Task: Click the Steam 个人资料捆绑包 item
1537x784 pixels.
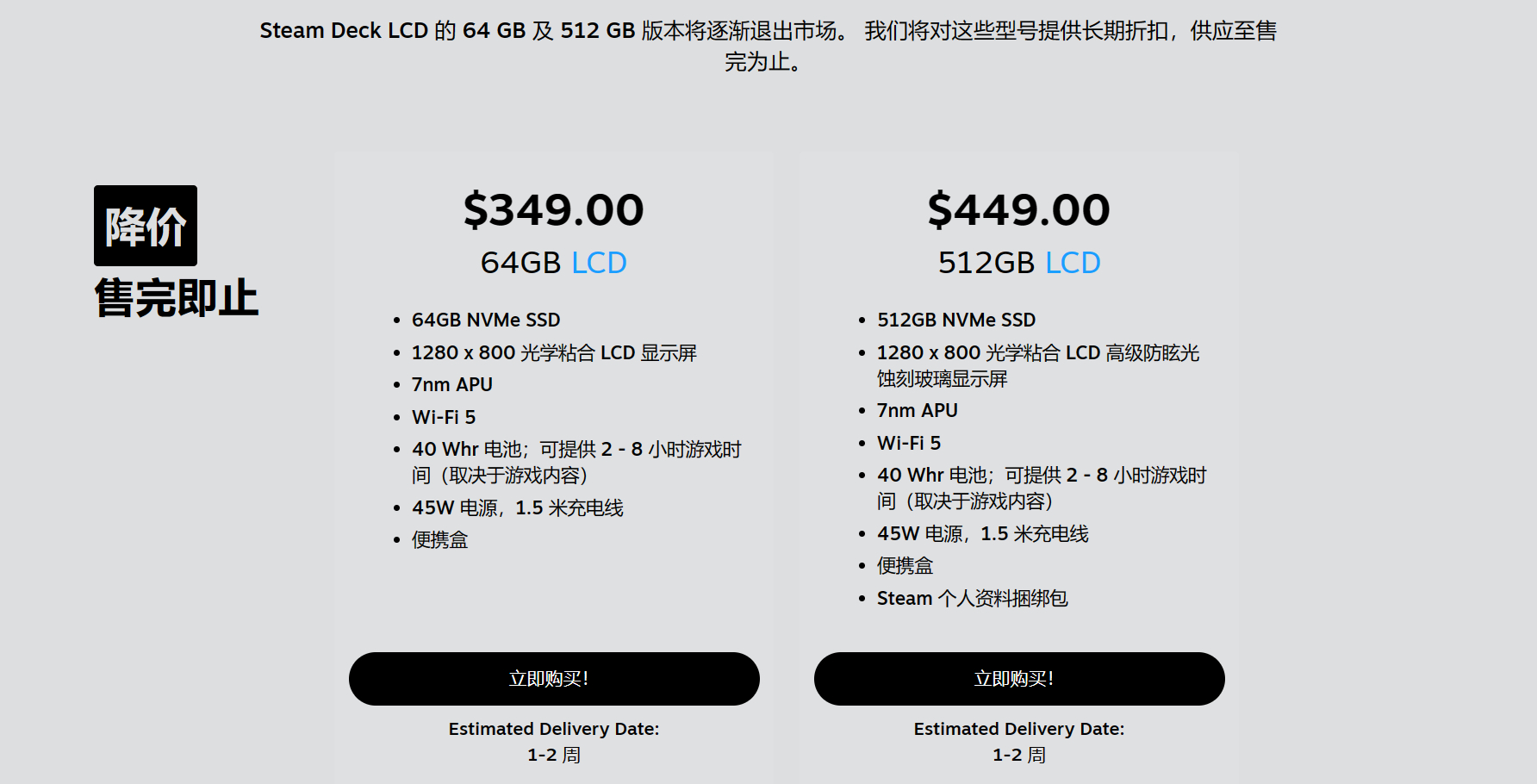Action: 972,599
